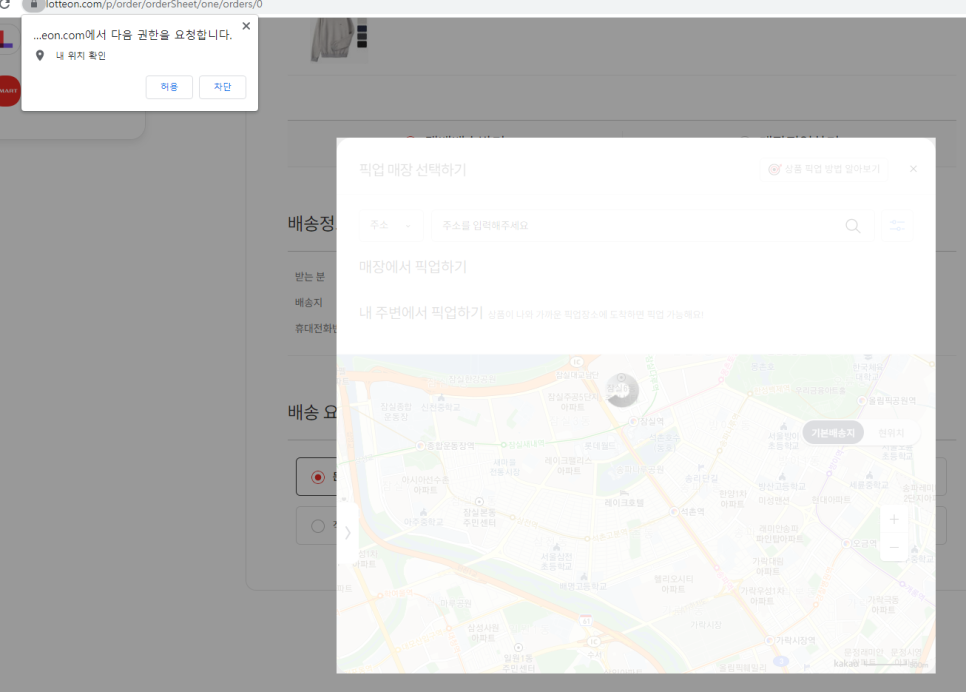Click 잠실역 station marker on map
The width and height of the screenshot is (966, 692).
coord(632,421)
